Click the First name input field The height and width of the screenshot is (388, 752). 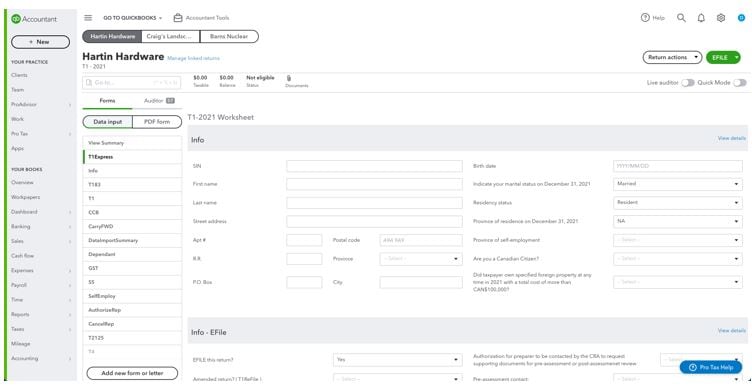point(375,184)
